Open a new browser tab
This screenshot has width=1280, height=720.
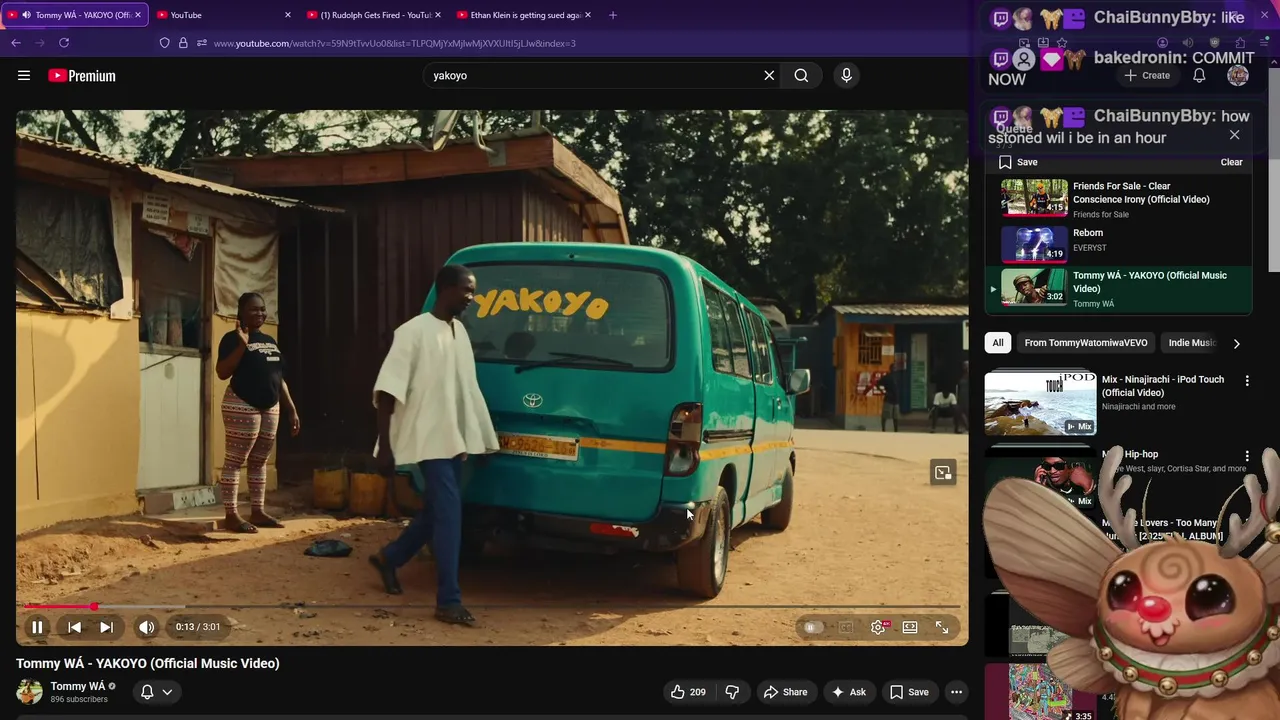pos(613,15)
